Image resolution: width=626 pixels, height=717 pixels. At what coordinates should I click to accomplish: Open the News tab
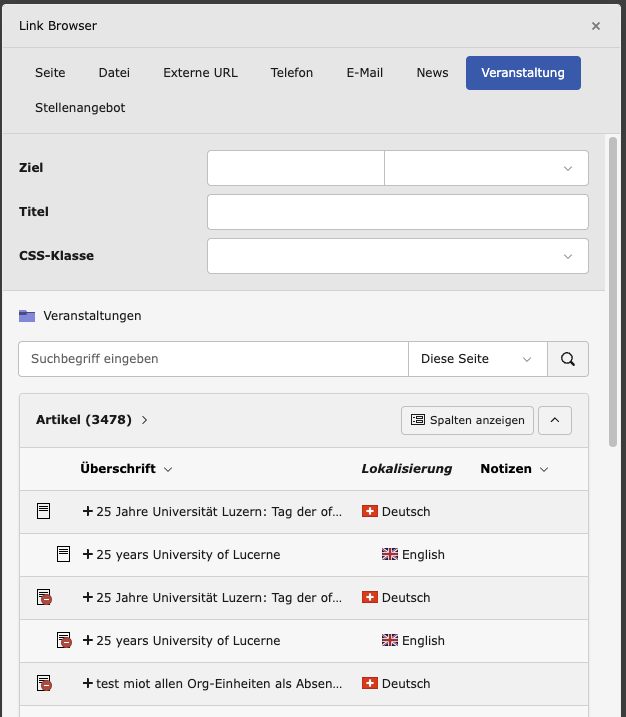(432, 73)
